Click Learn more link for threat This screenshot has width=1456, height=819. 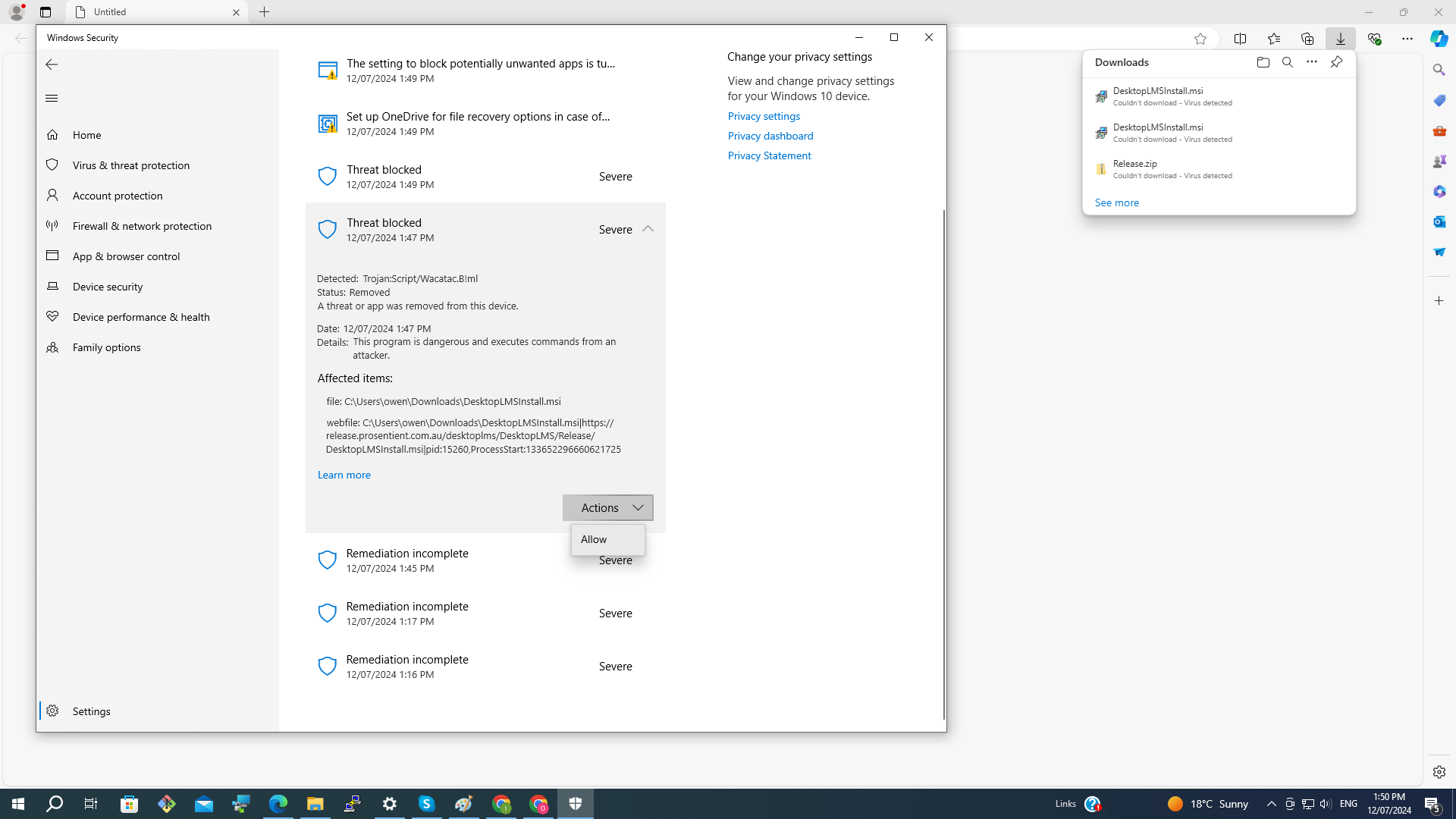(x=344, y=475)
